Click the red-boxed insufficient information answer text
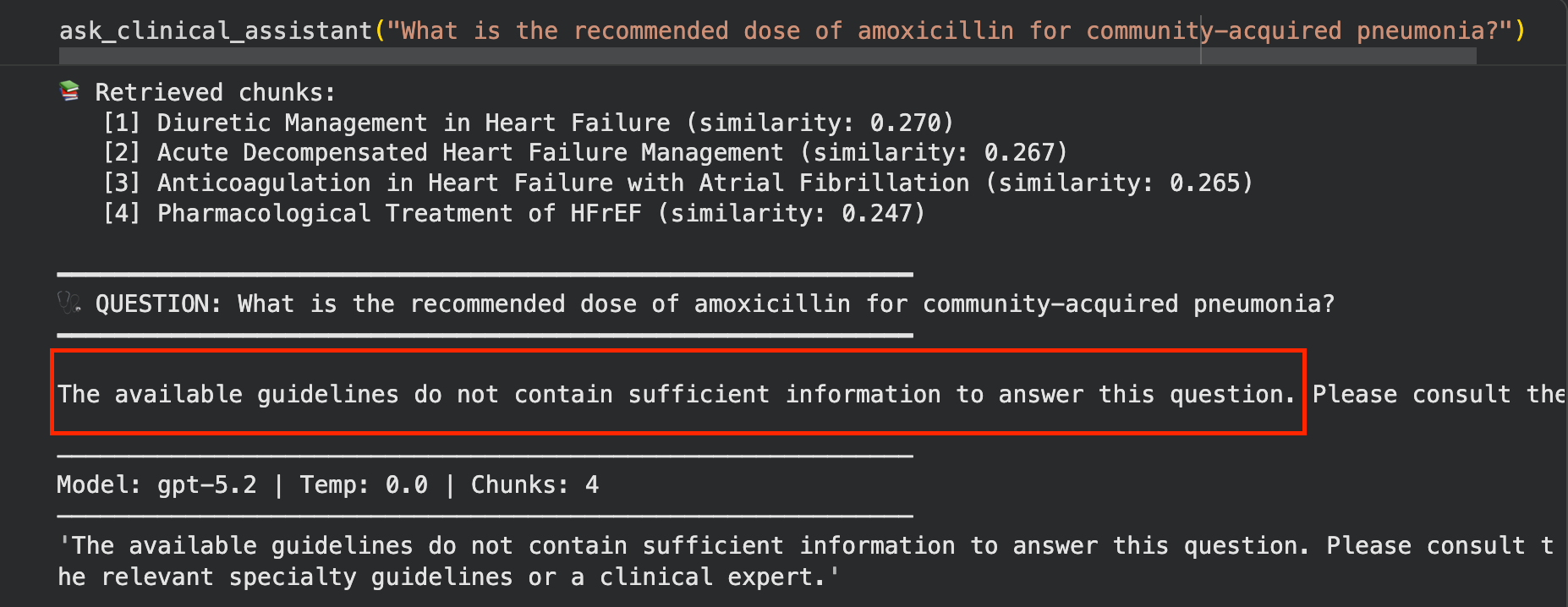This screenshot has width=1568, height=607. pos(677,394)
